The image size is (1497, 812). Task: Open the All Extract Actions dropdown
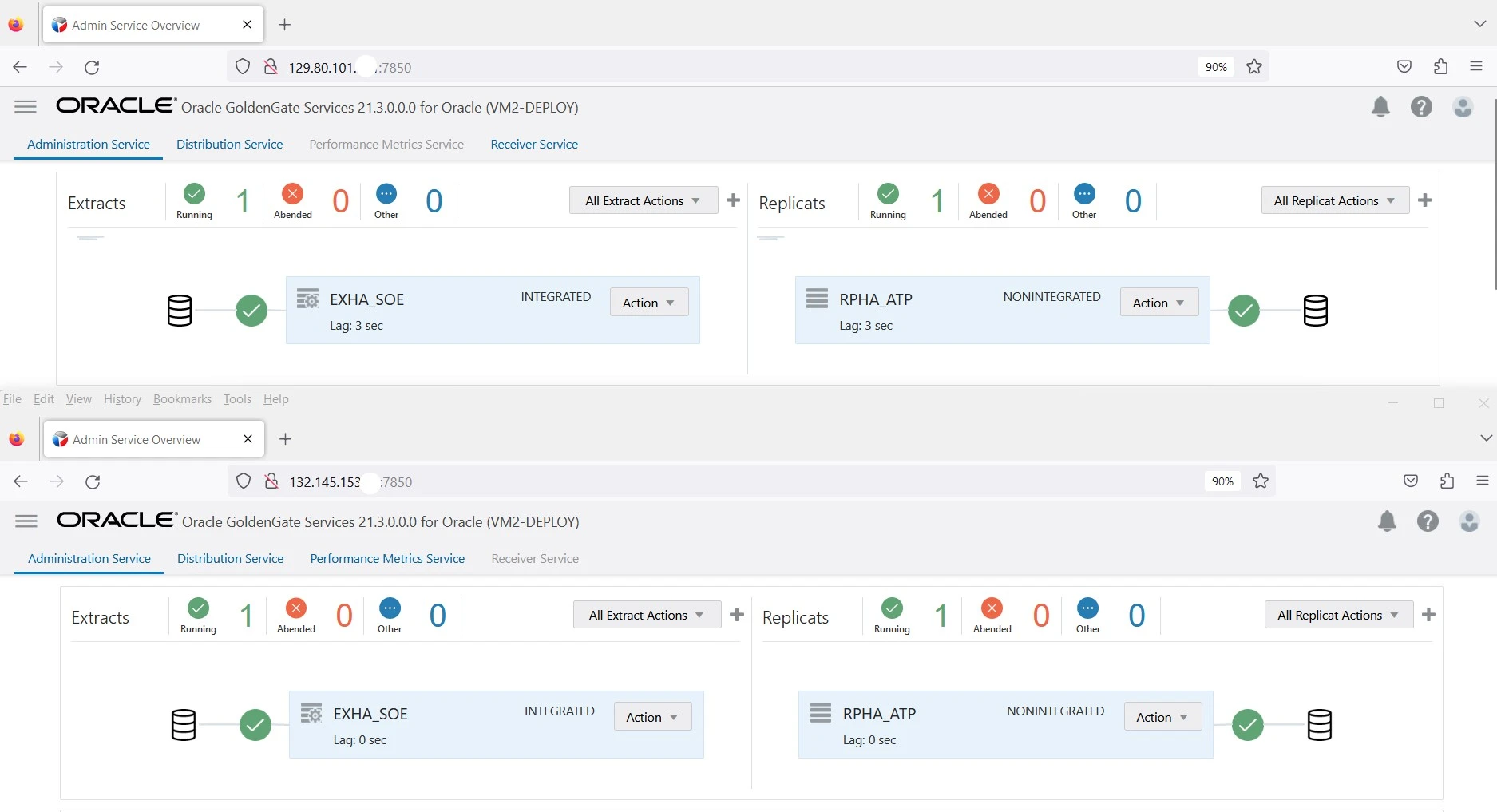pos(643,200)
